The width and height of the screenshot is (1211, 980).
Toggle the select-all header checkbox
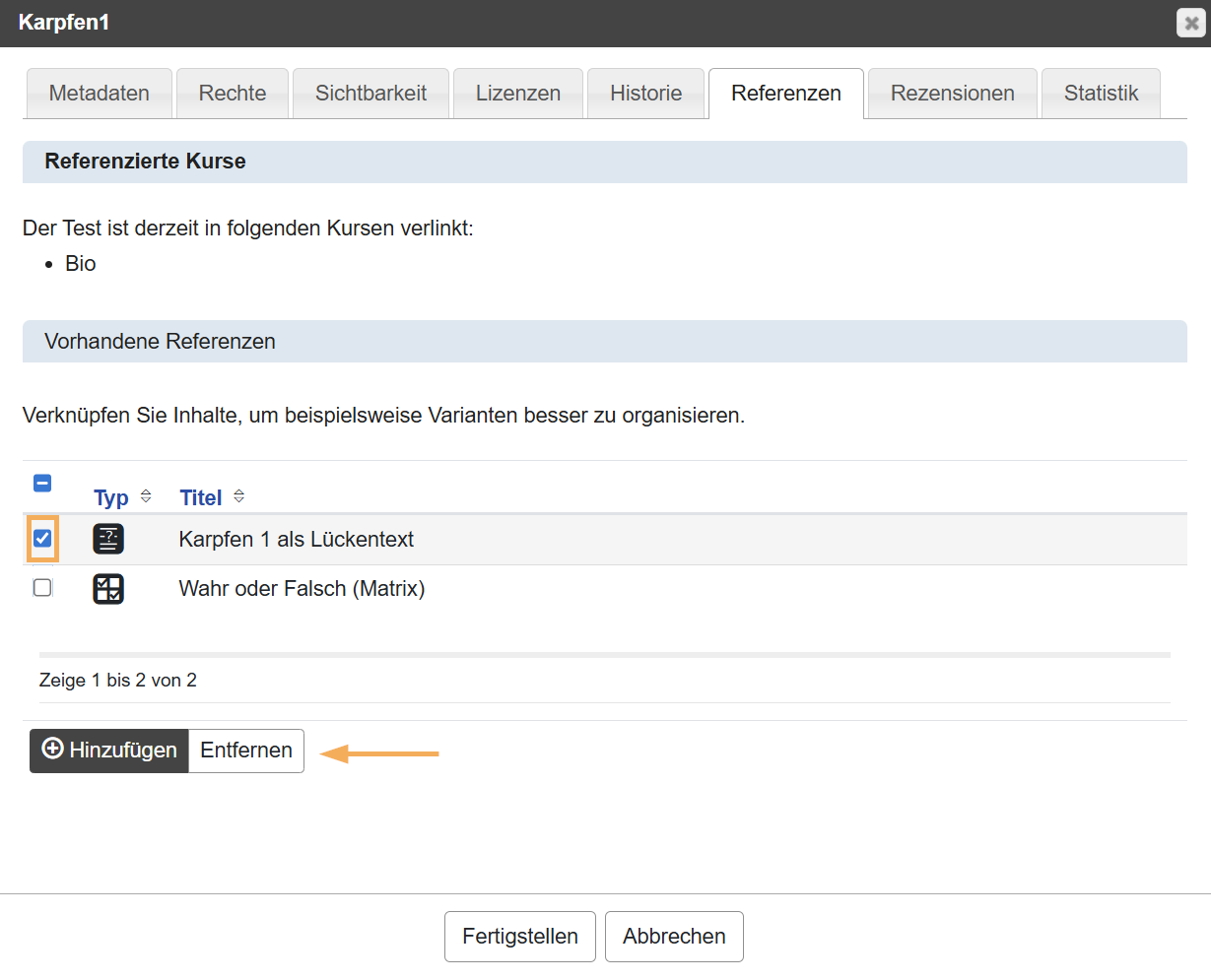42,483
